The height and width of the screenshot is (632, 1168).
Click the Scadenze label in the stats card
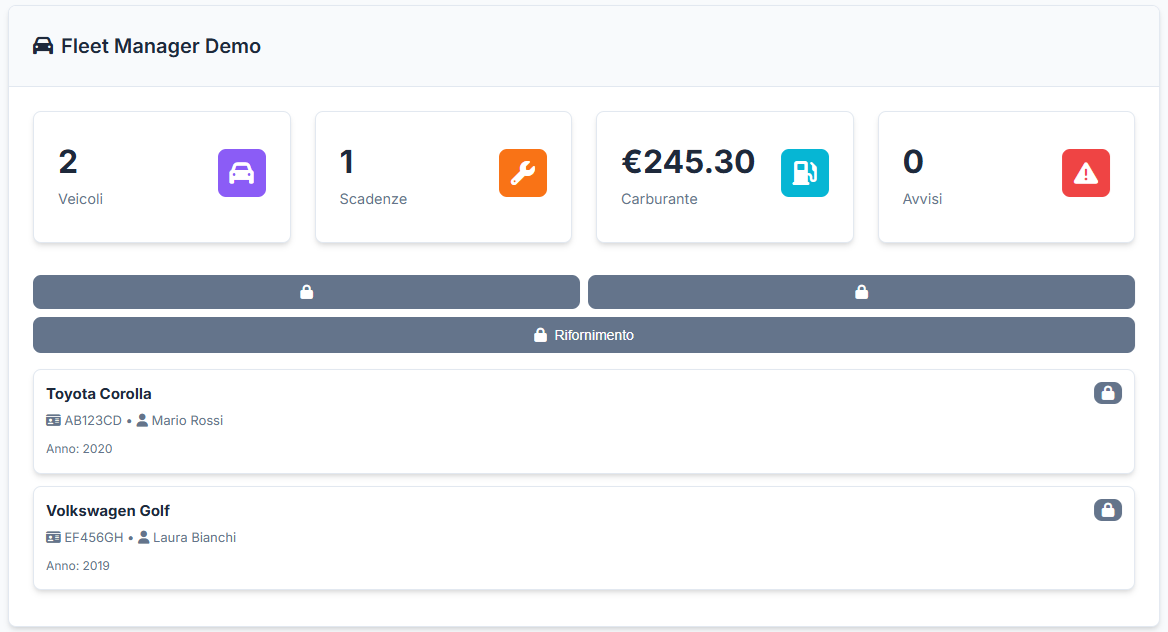(x=373, y=199)
